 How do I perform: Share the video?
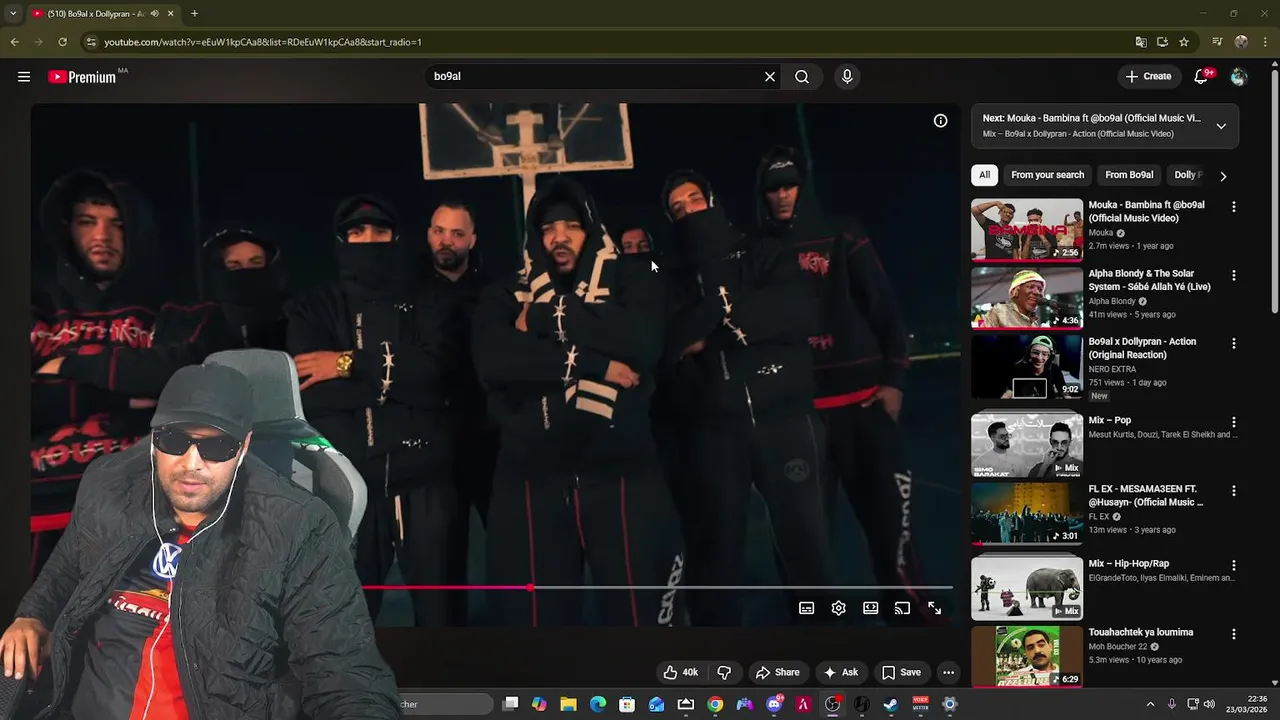pos(778,672)
